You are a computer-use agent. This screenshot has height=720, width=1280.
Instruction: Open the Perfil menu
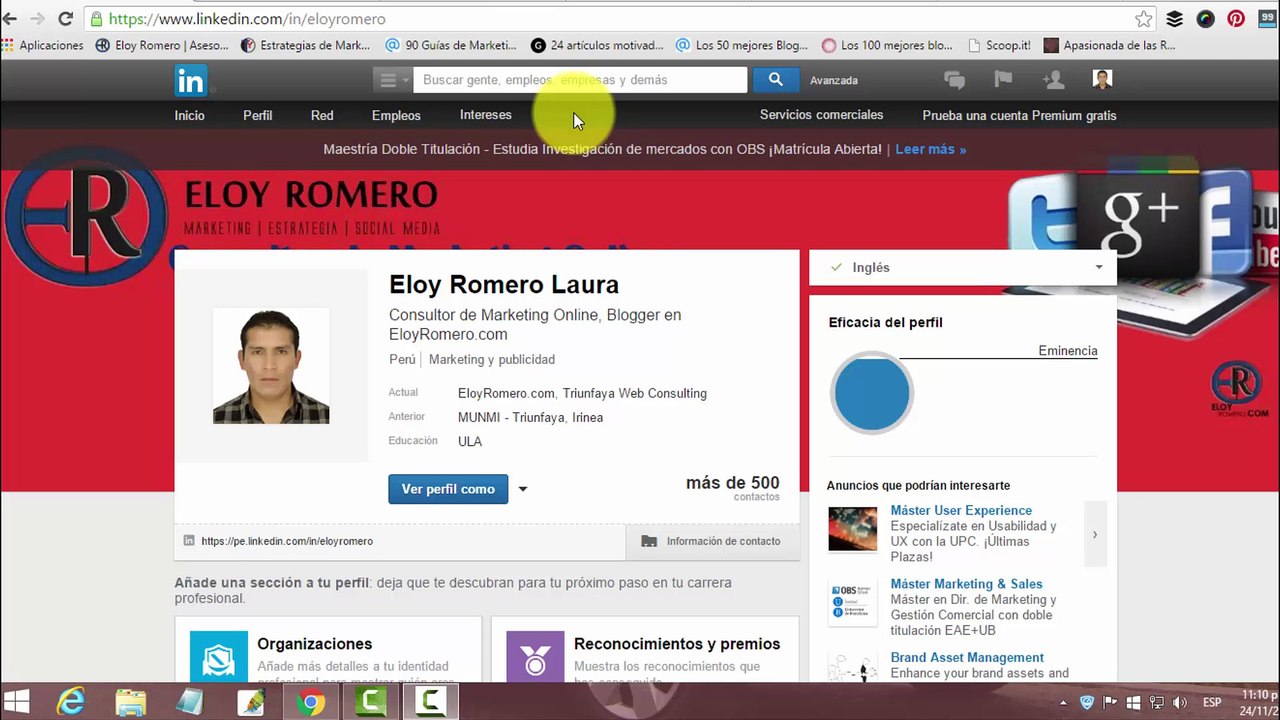pos(257,115)
